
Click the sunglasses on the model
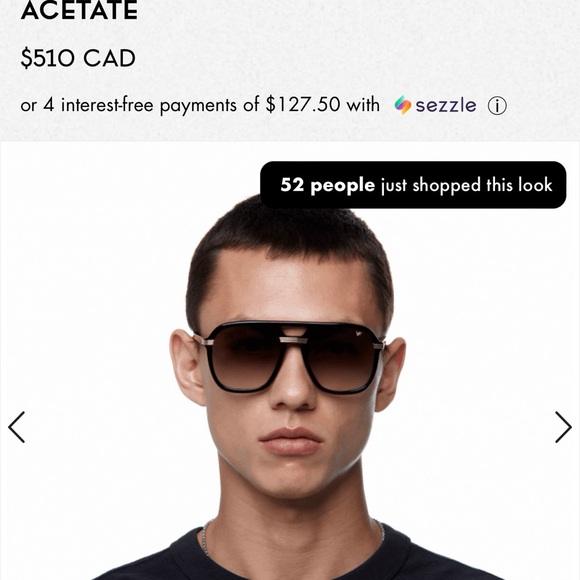pyautogui.click(x=289, y=357)
